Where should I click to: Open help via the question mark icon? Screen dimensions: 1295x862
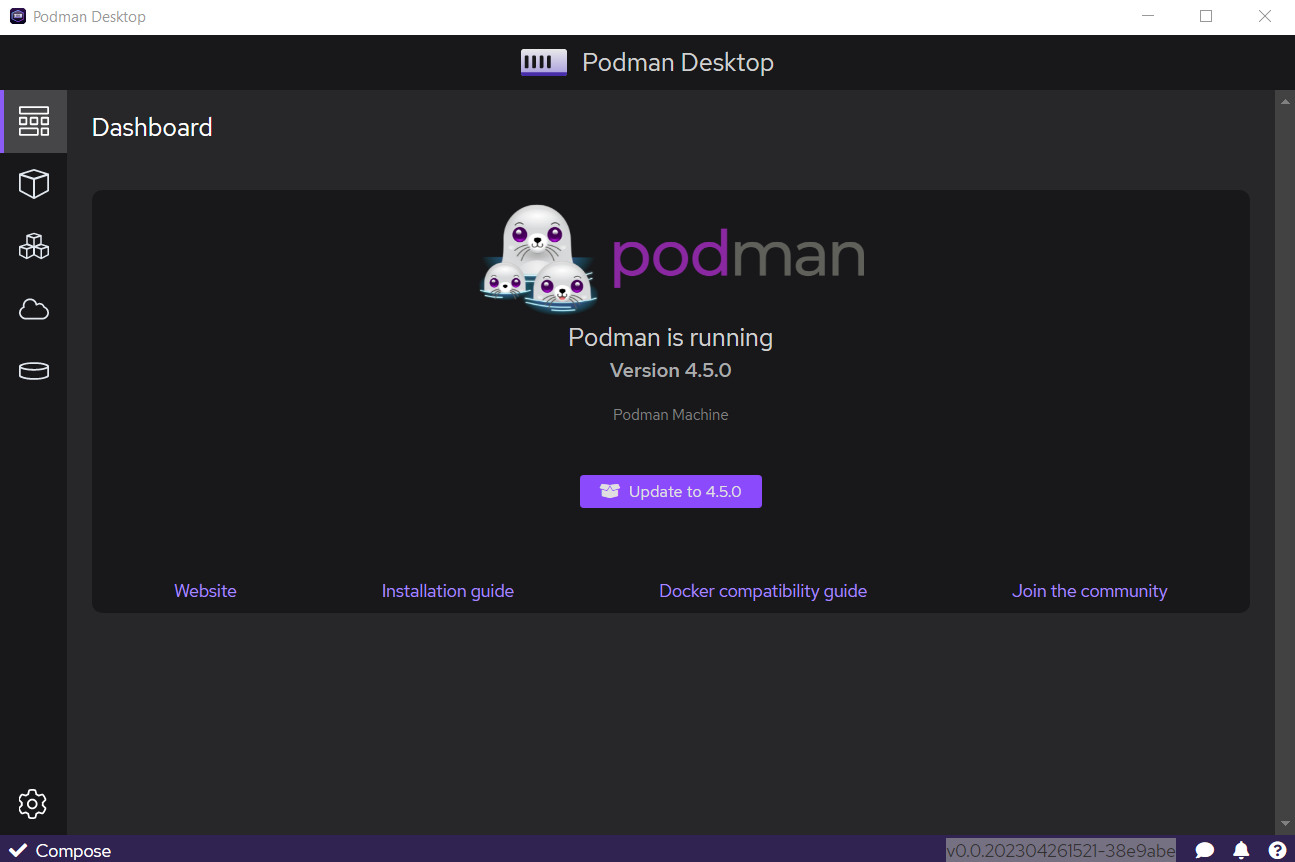(x=1277, y=850)
